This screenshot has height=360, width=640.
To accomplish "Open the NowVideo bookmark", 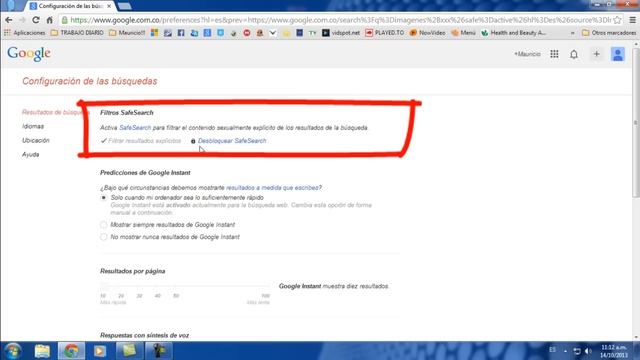I will click(x=427, y=33).
